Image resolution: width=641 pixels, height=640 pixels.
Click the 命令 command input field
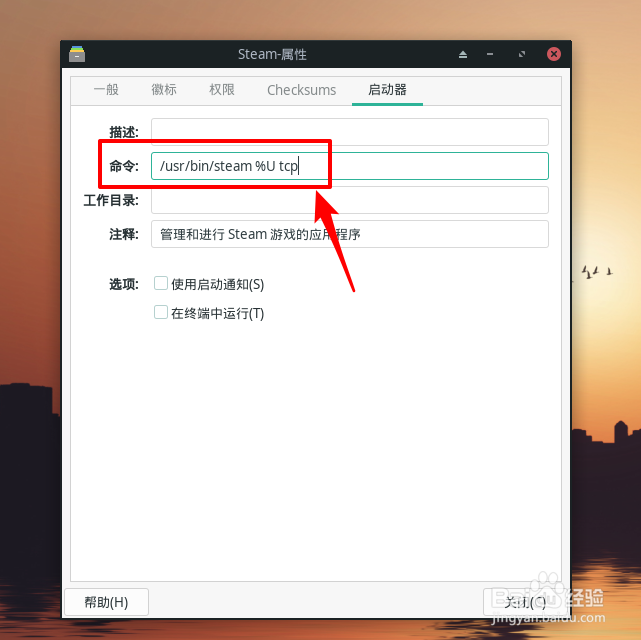tap(350, 166)
